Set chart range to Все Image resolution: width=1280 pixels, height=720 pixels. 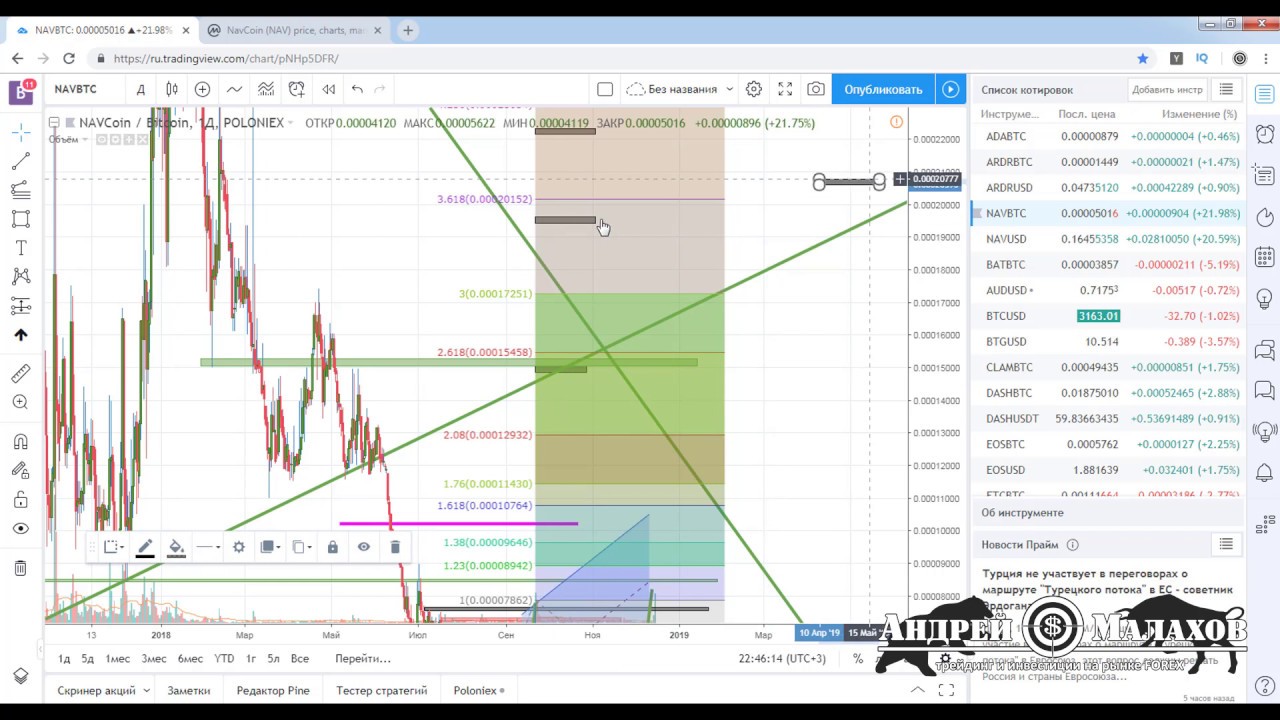(x=299, y=658)
